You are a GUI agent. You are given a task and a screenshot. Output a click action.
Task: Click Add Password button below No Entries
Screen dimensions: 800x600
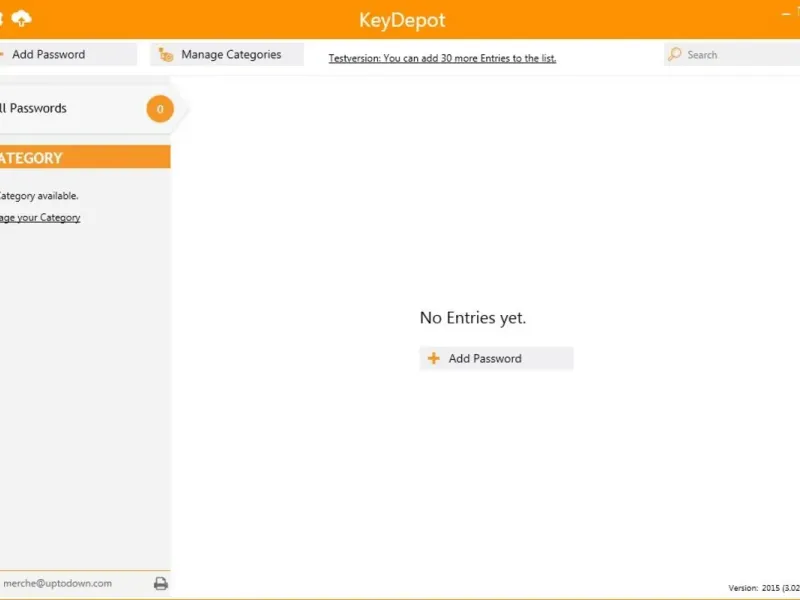tap(496, 358)
